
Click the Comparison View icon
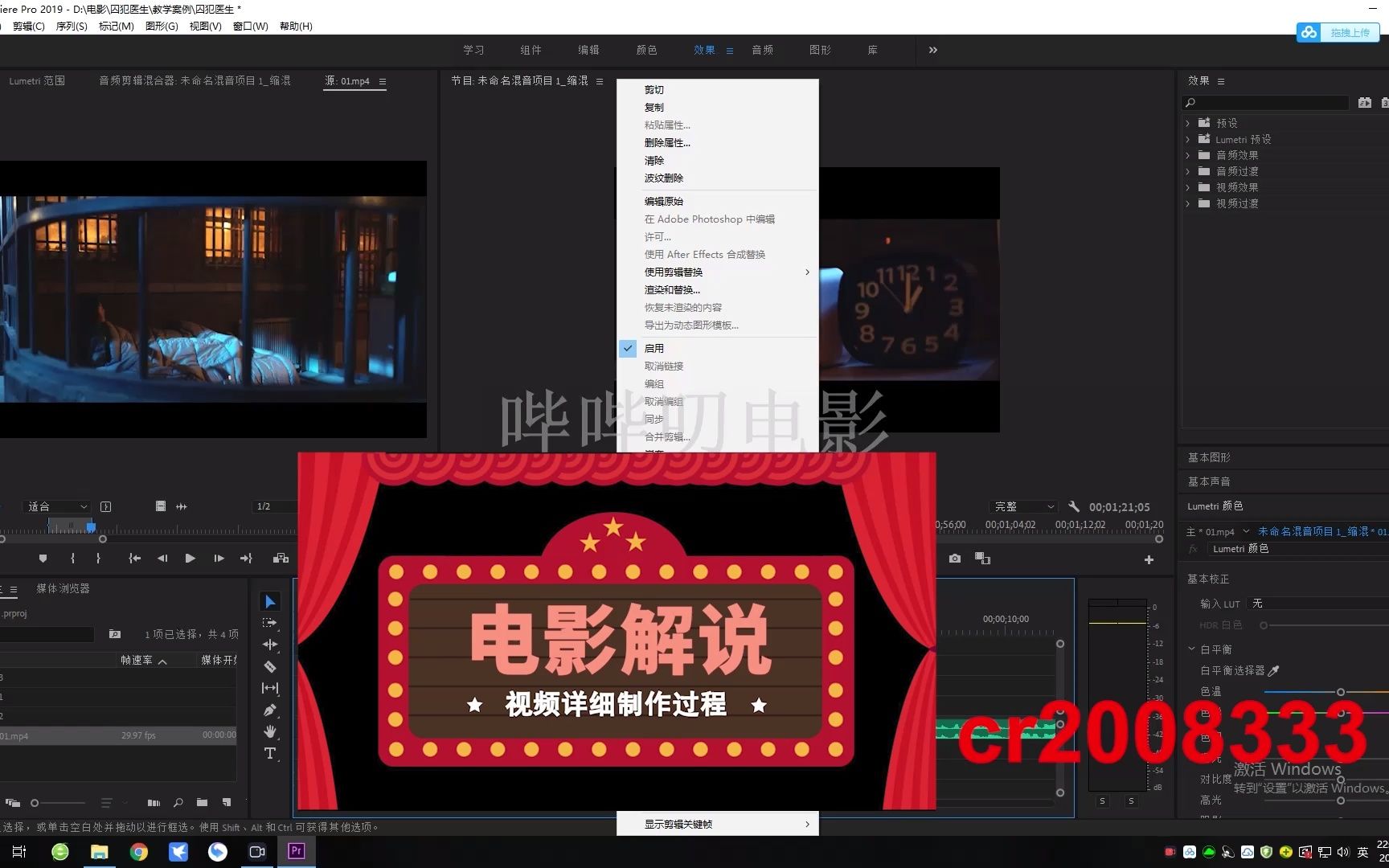(x=982, y=559)
